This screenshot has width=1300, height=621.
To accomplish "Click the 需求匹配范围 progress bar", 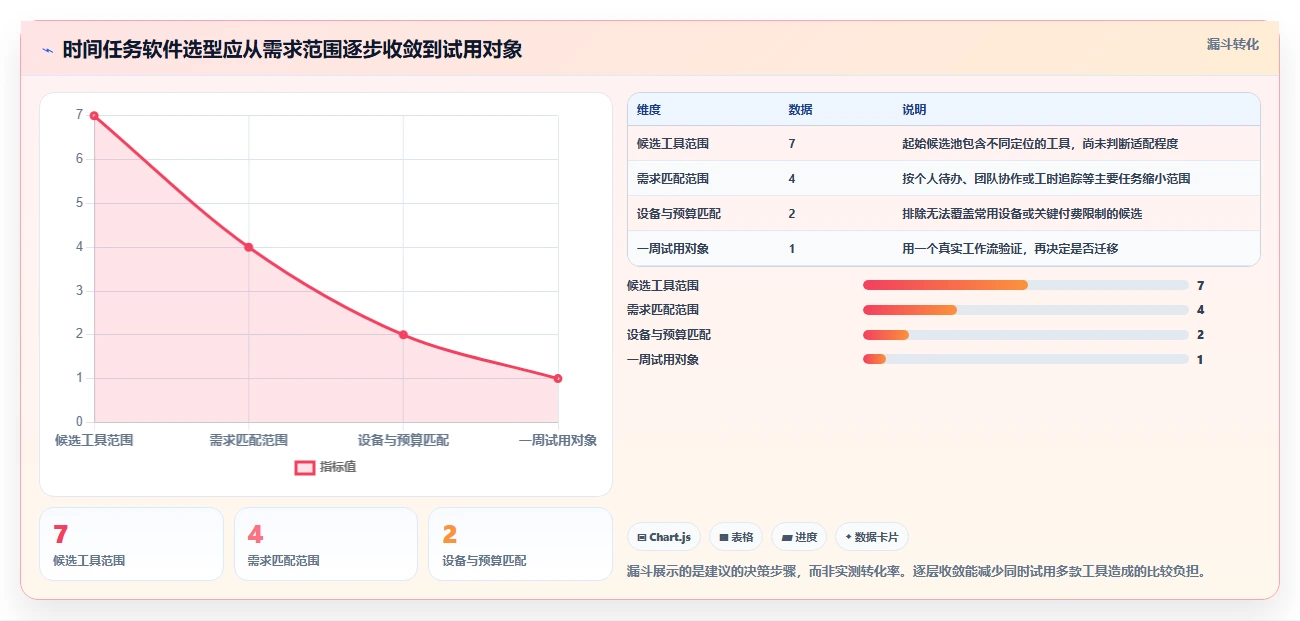I will pyautogui.click(x=1026, y=310).
